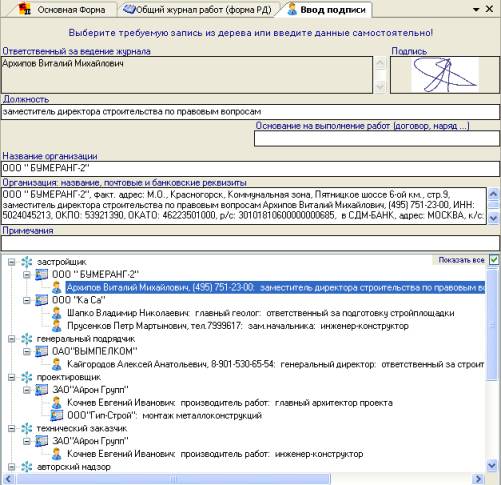Click the tree scroll down arrow
Viewport: 501px width, 485px height.
pos(492,465)
